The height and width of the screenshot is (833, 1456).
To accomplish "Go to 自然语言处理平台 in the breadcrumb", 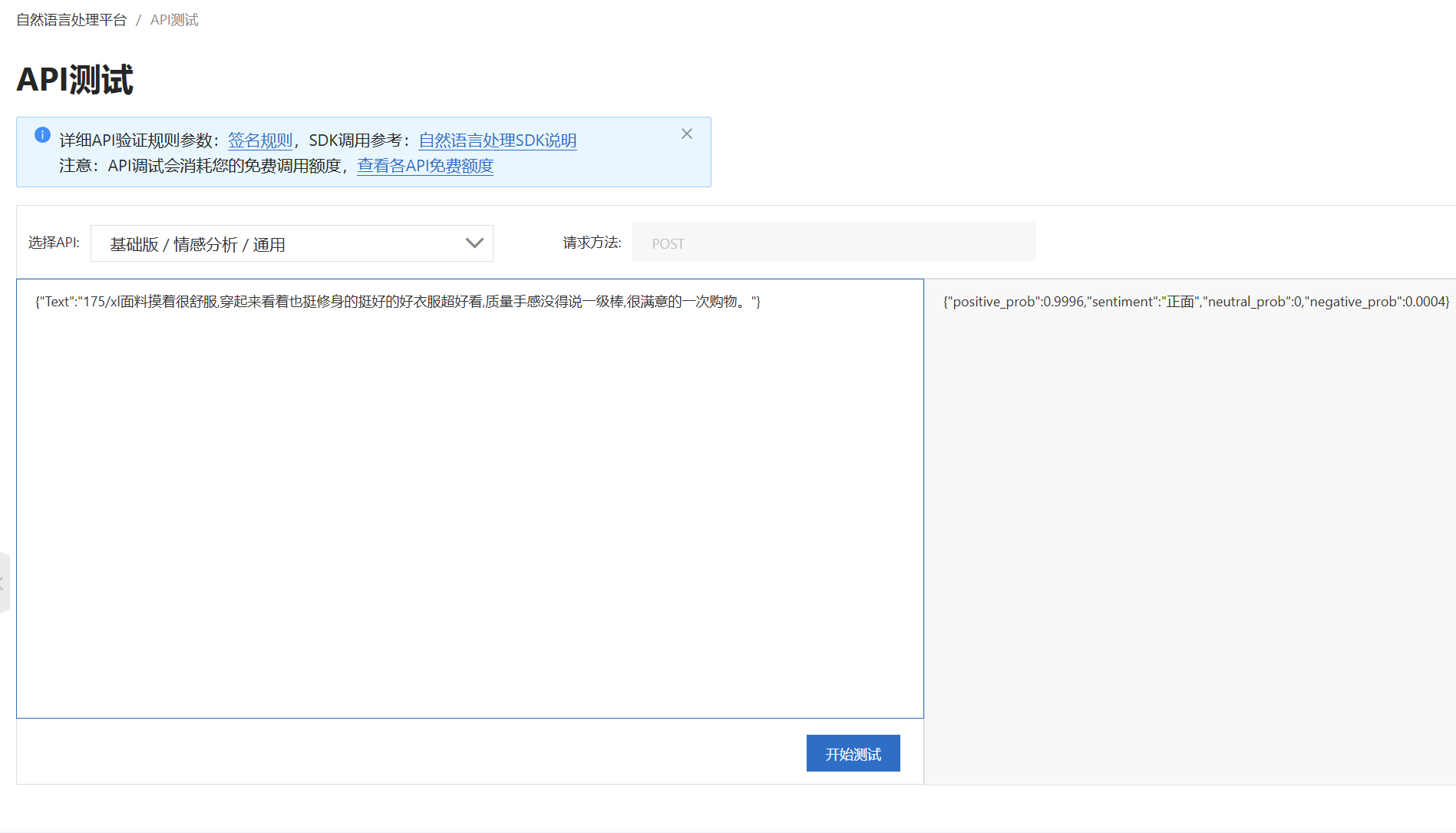I will click(x=71, y=20).
